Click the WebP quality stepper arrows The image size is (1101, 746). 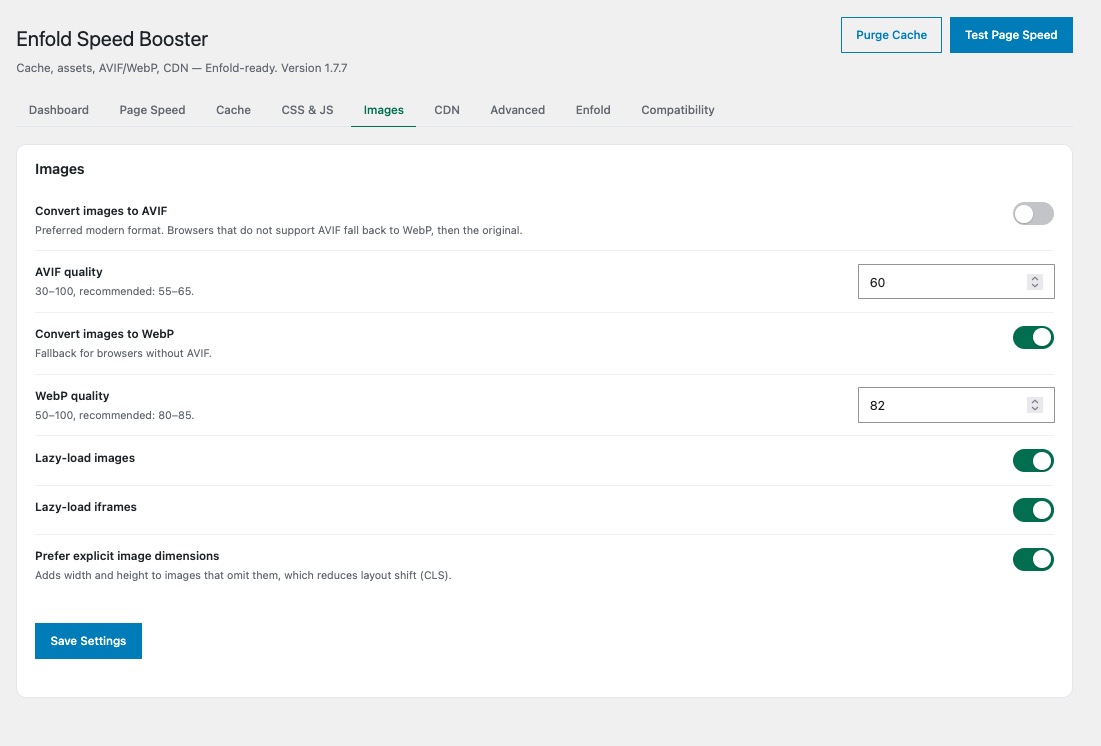(1034, 405)
